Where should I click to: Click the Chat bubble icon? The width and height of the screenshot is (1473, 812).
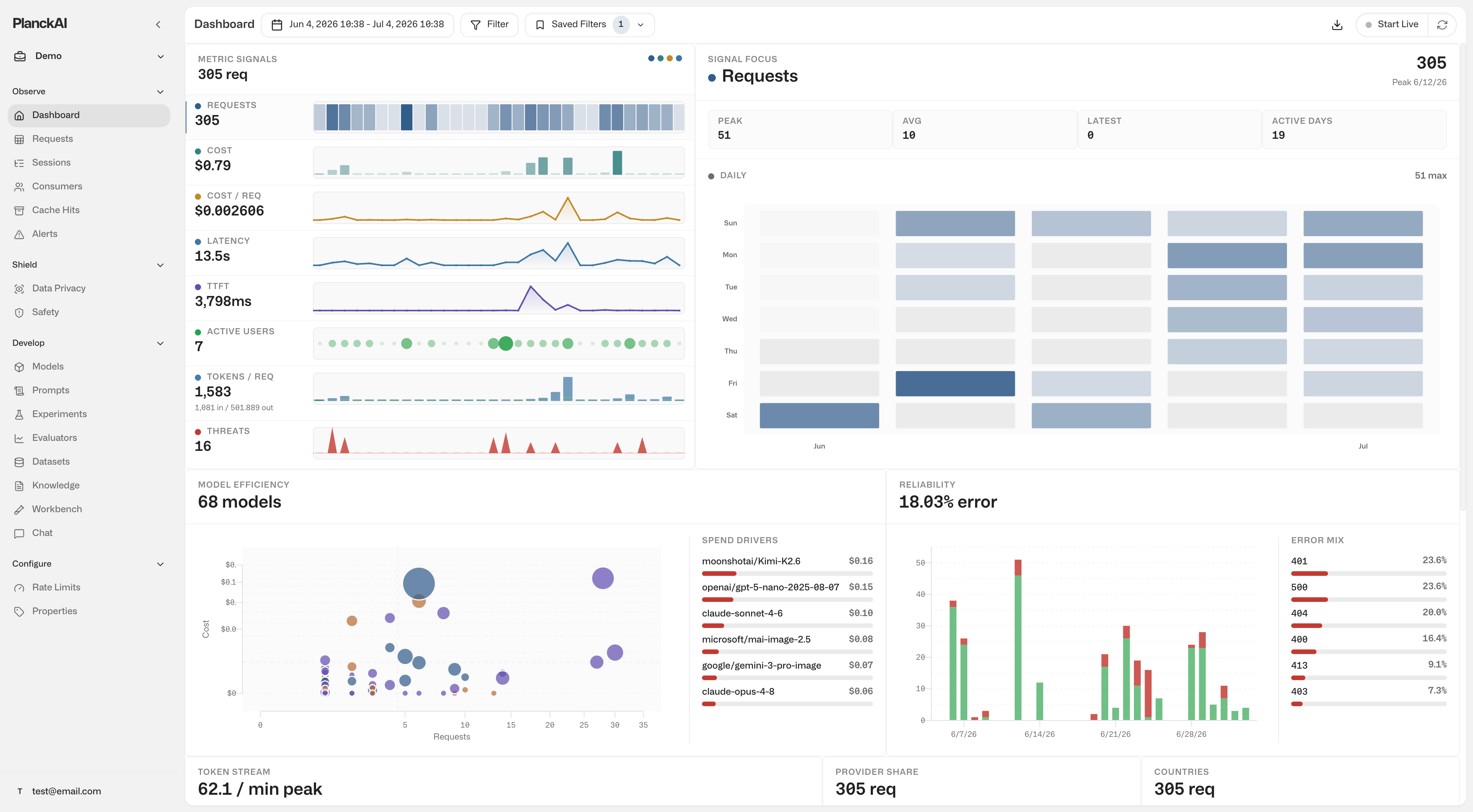click(20, 533)
